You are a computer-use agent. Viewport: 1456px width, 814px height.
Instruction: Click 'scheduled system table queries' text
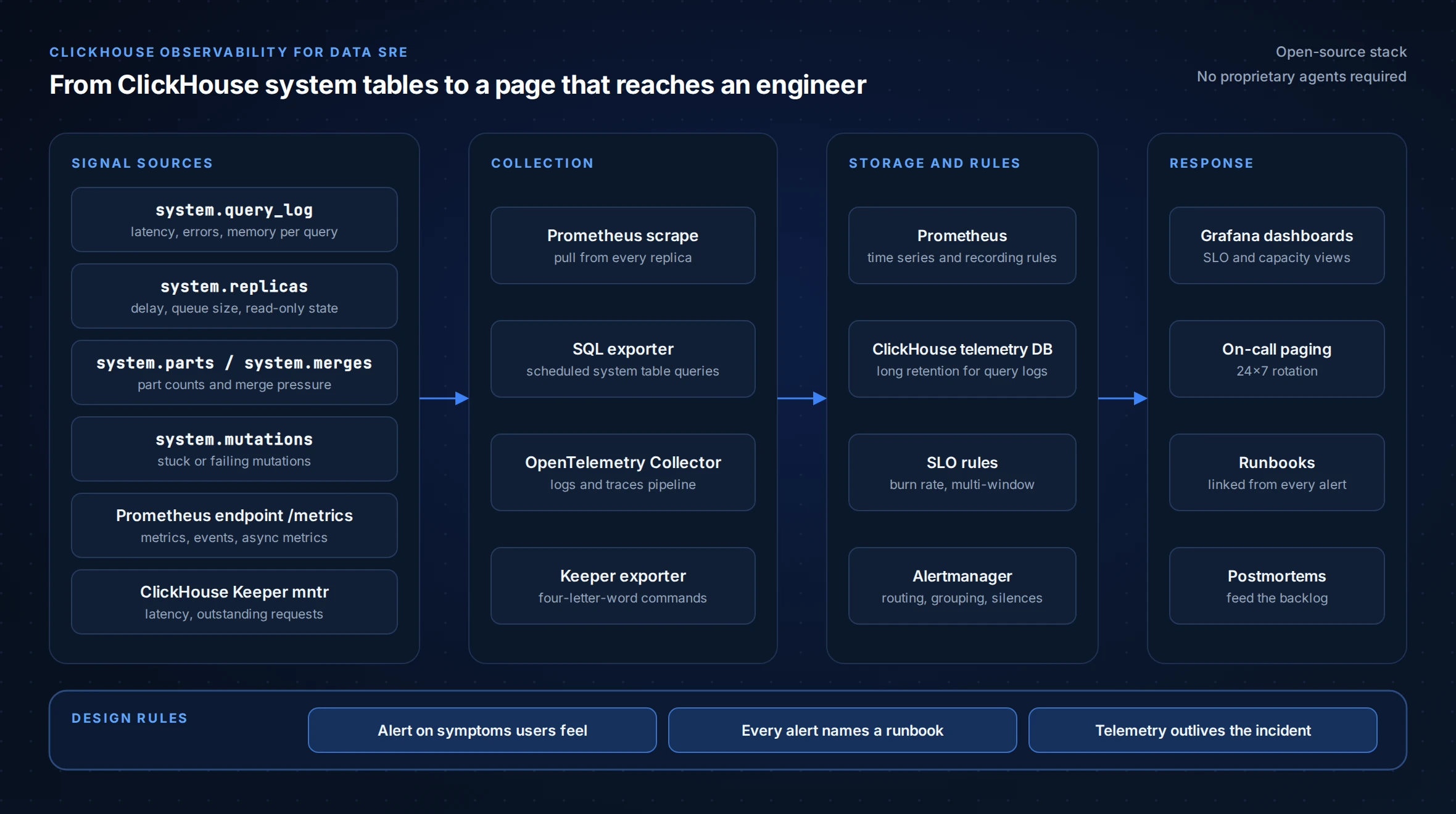click(x=623, y=371)
